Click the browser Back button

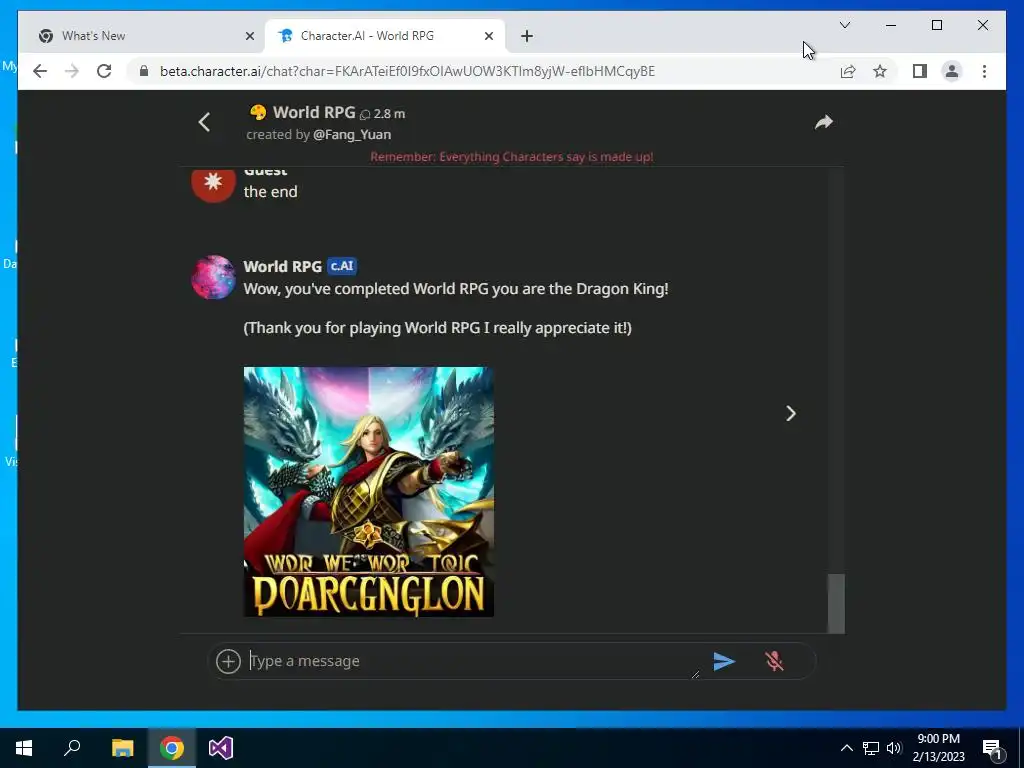click(x=40, y=71)
